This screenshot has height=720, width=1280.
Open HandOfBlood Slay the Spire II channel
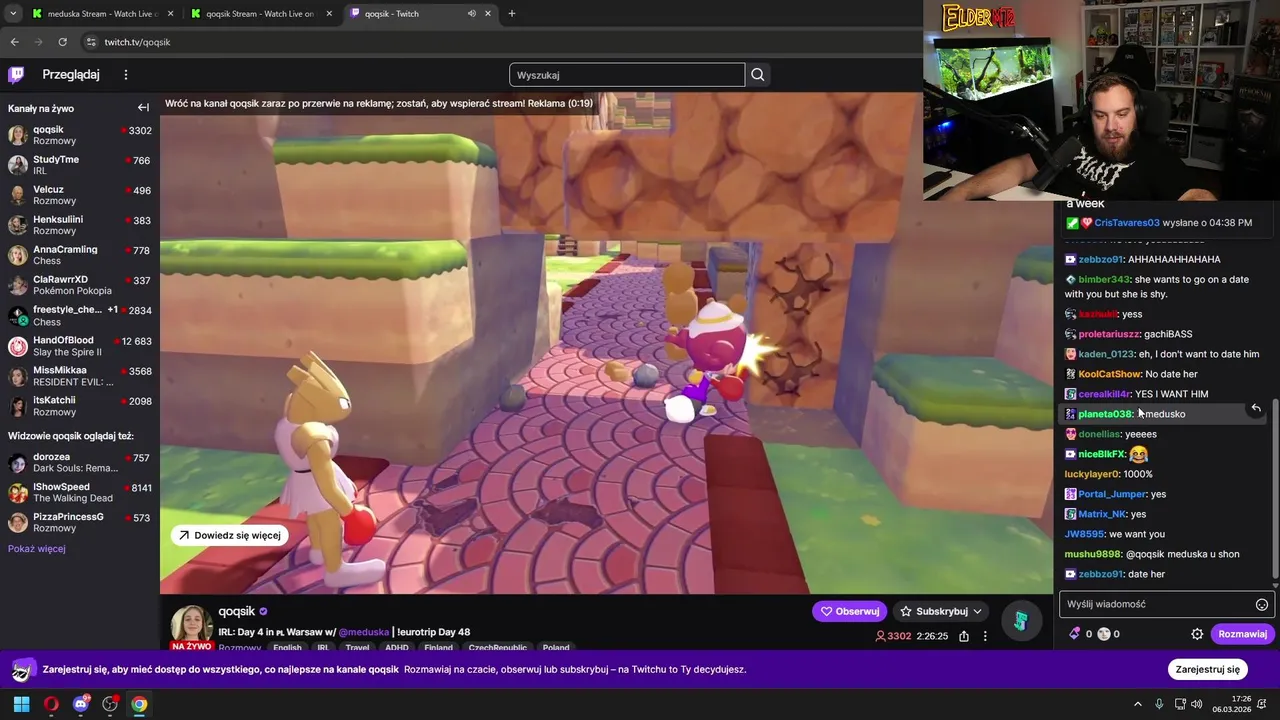pos(80,346)
